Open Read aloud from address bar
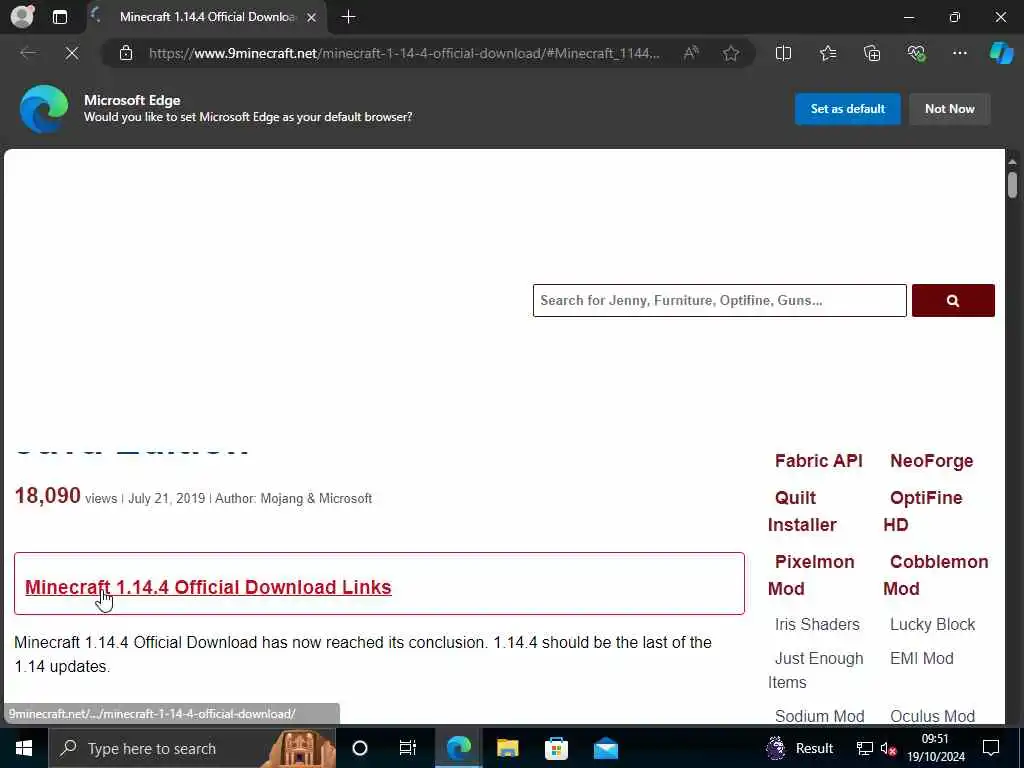The image size is (1024, 768). [691, 53]
